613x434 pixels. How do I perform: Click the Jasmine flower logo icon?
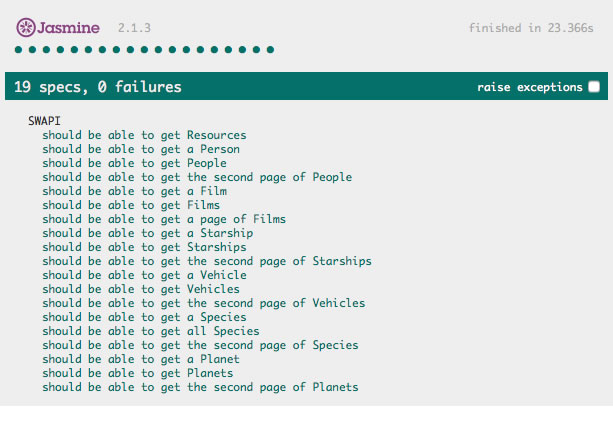[x=26, y=27]
